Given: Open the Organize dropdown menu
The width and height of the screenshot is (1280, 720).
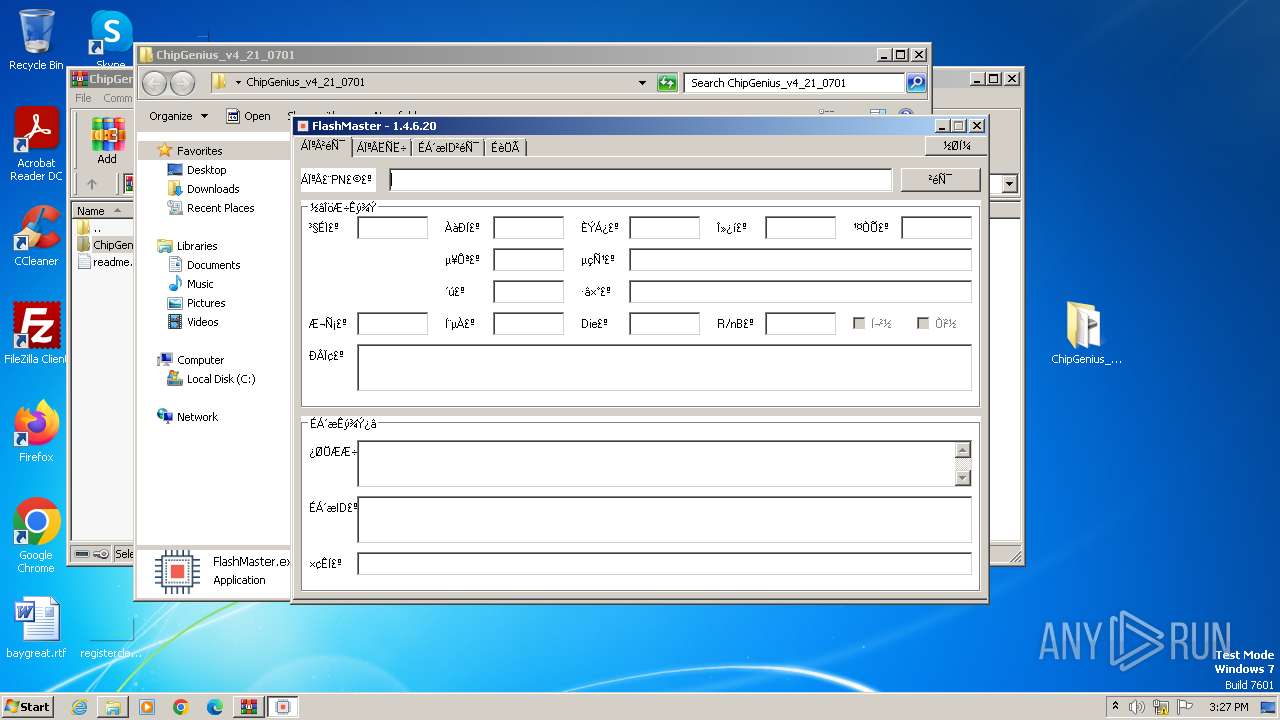Looking at the screenshot, I should [178, 116].
